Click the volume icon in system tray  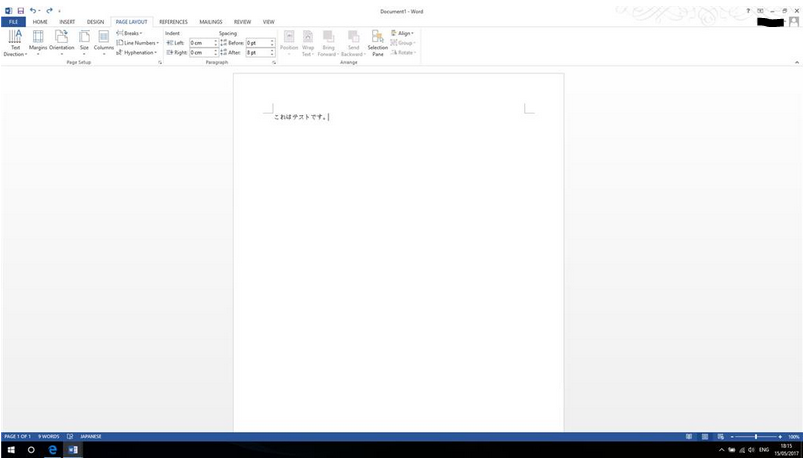pos(751,450)
